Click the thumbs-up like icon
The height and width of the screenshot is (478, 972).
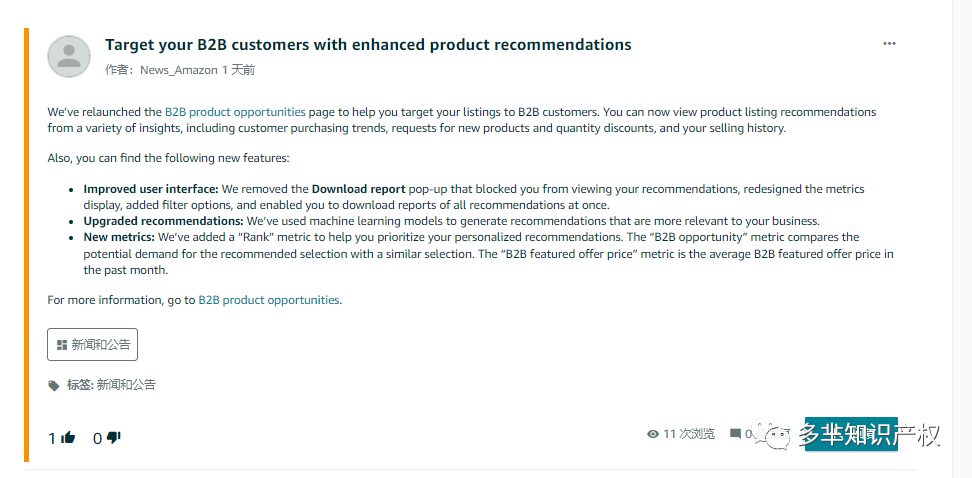pos(68,437)
